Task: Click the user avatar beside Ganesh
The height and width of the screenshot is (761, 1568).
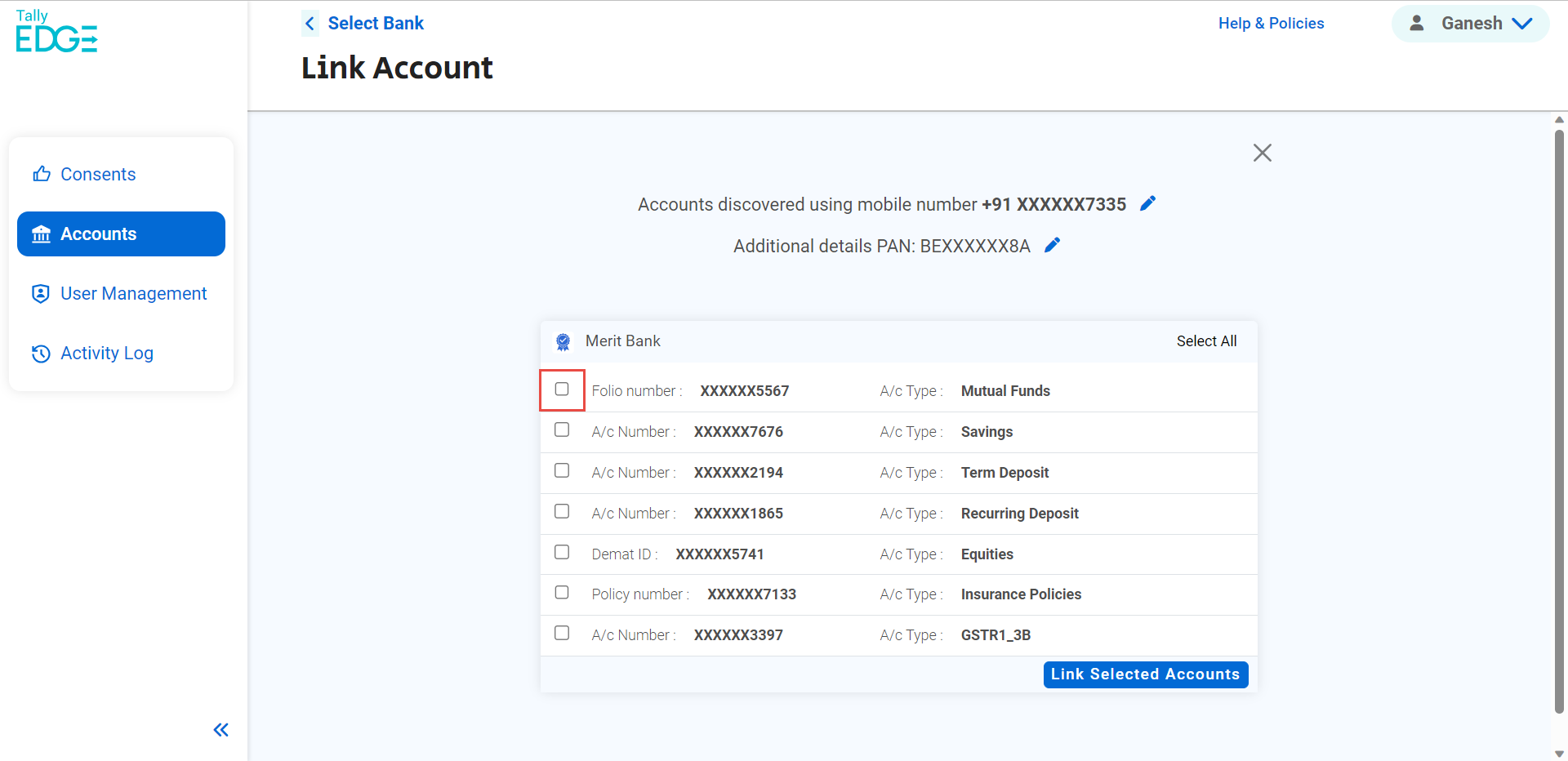Action: point(1418,23)
